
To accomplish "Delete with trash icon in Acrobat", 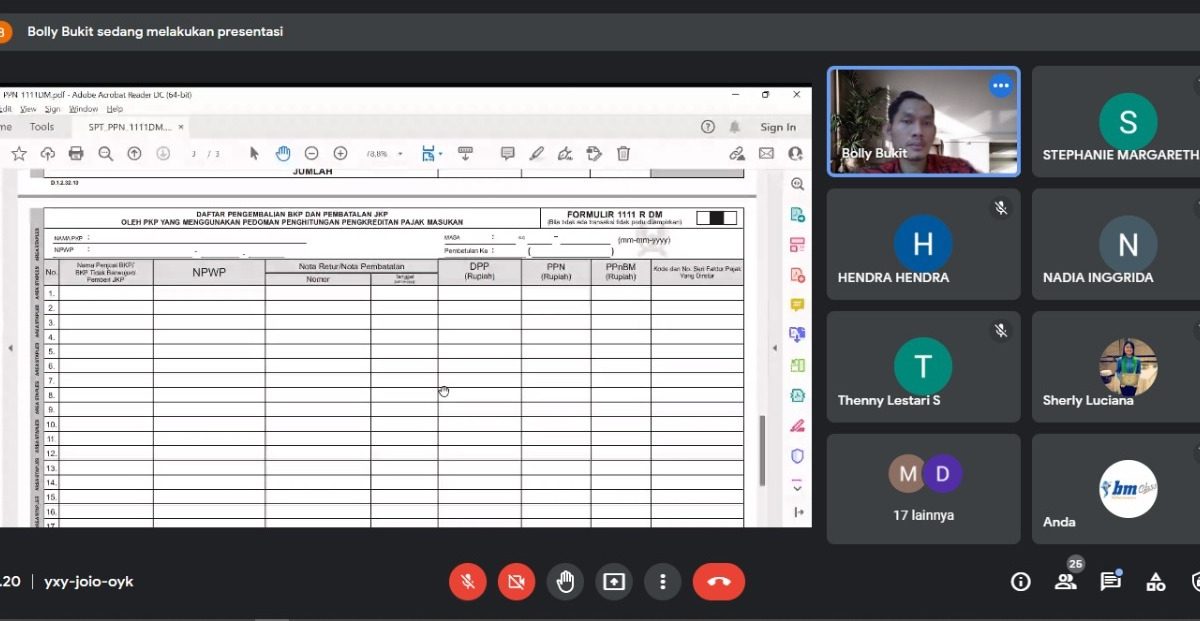I will [x=623, y=154].
